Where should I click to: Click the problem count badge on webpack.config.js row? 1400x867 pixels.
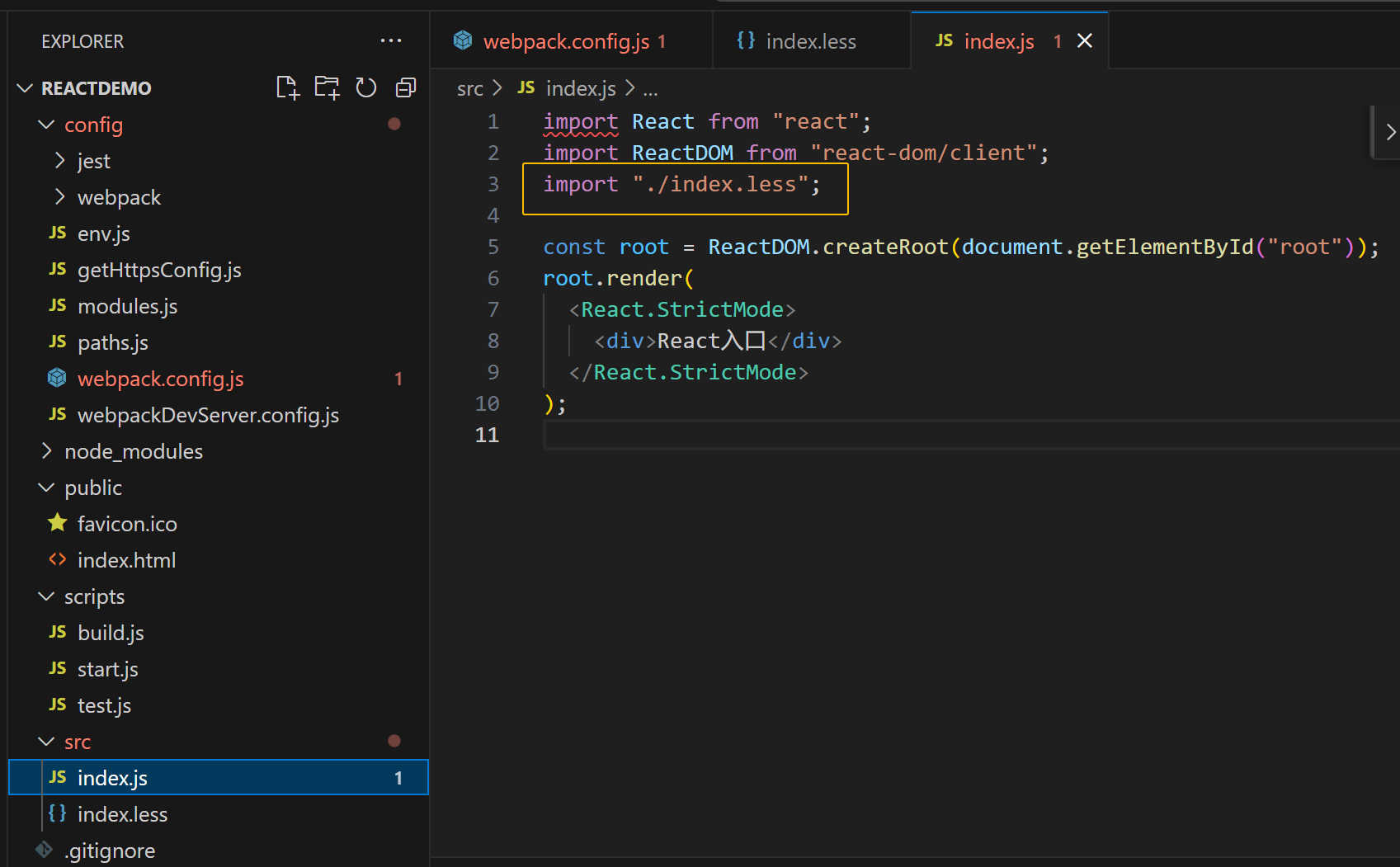click(x=398, y=379)
